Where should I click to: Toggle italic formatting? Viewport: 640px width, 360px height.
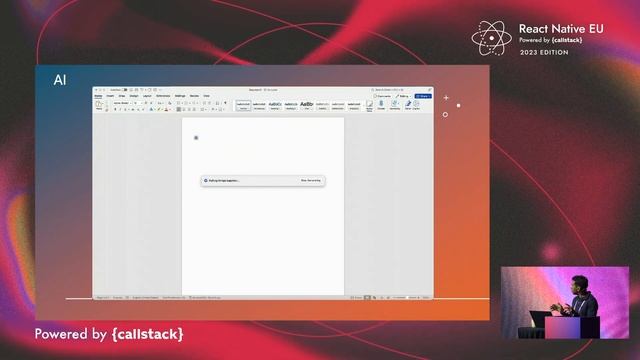pyautogui.click(x=120, y=109)
